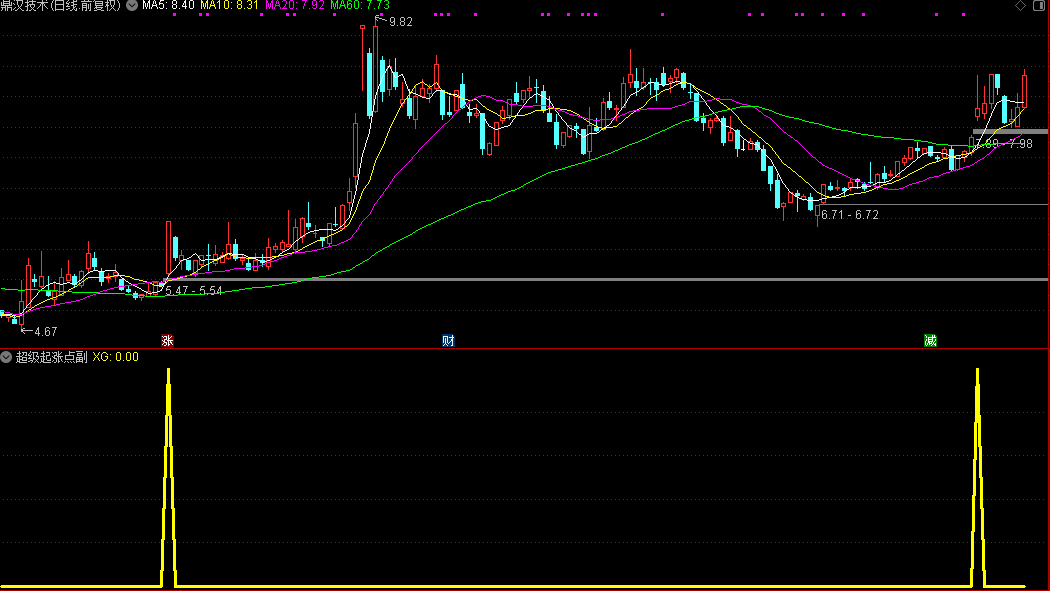Image resolution: width=1050 pixels, height=591 pixels.
Task: Click the 7.89 - 7.98 gap label
Action: 1005,144
